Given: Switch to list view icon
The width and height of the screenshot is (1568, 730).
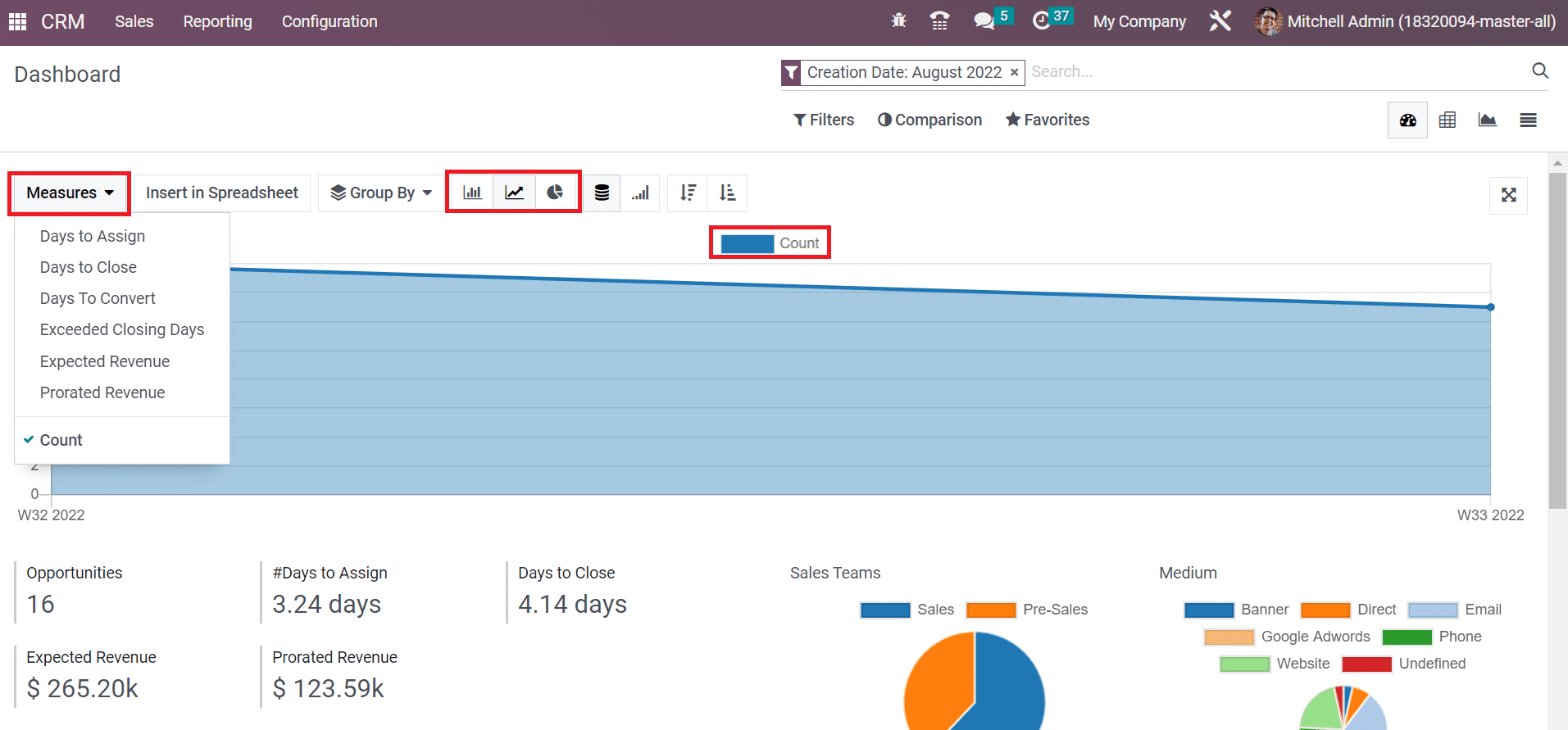Looking at the screenshot, I should tap(1528, 120).
